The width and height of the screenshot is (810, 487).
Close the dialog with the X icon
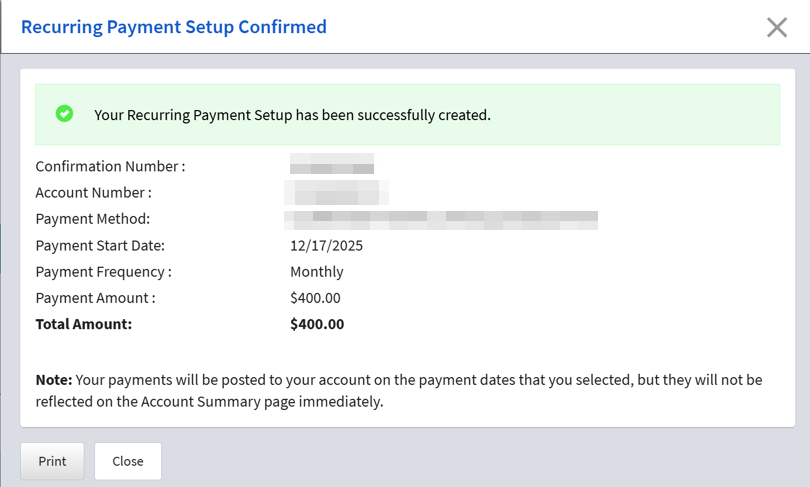(x=777, y=27)
